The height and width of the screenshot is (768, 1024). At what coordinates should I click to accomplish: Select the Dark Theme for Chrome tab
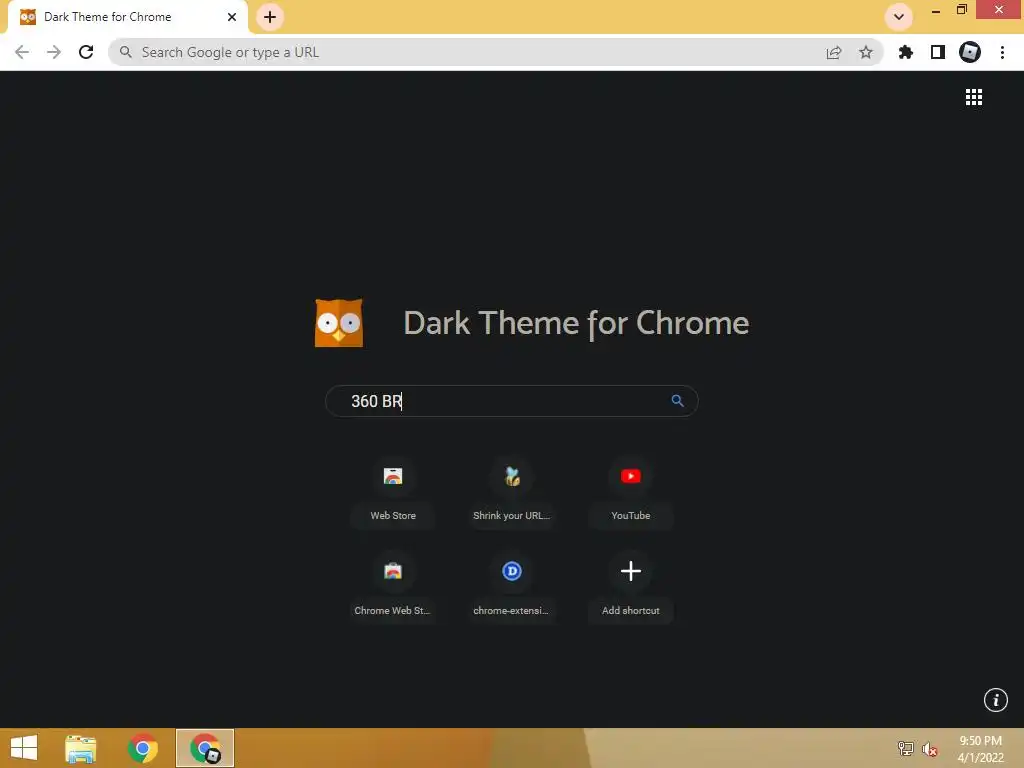click(x=127, y=17)
